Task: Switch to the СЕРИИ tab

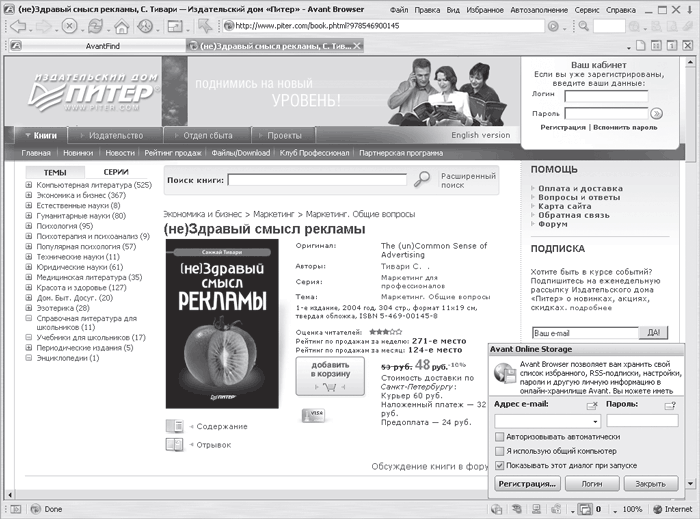Action: pos(115,172)
